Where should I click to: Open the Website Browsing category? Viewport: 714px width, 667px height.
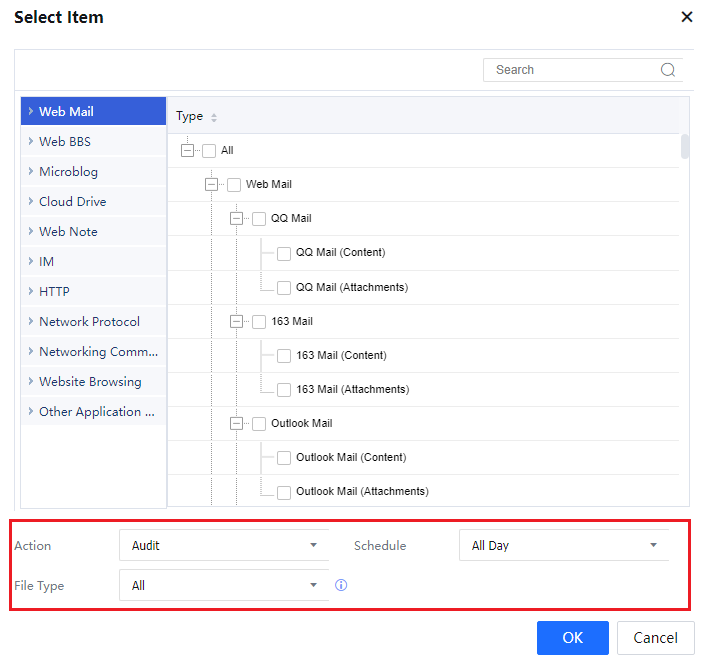click(x=90, y=381)
